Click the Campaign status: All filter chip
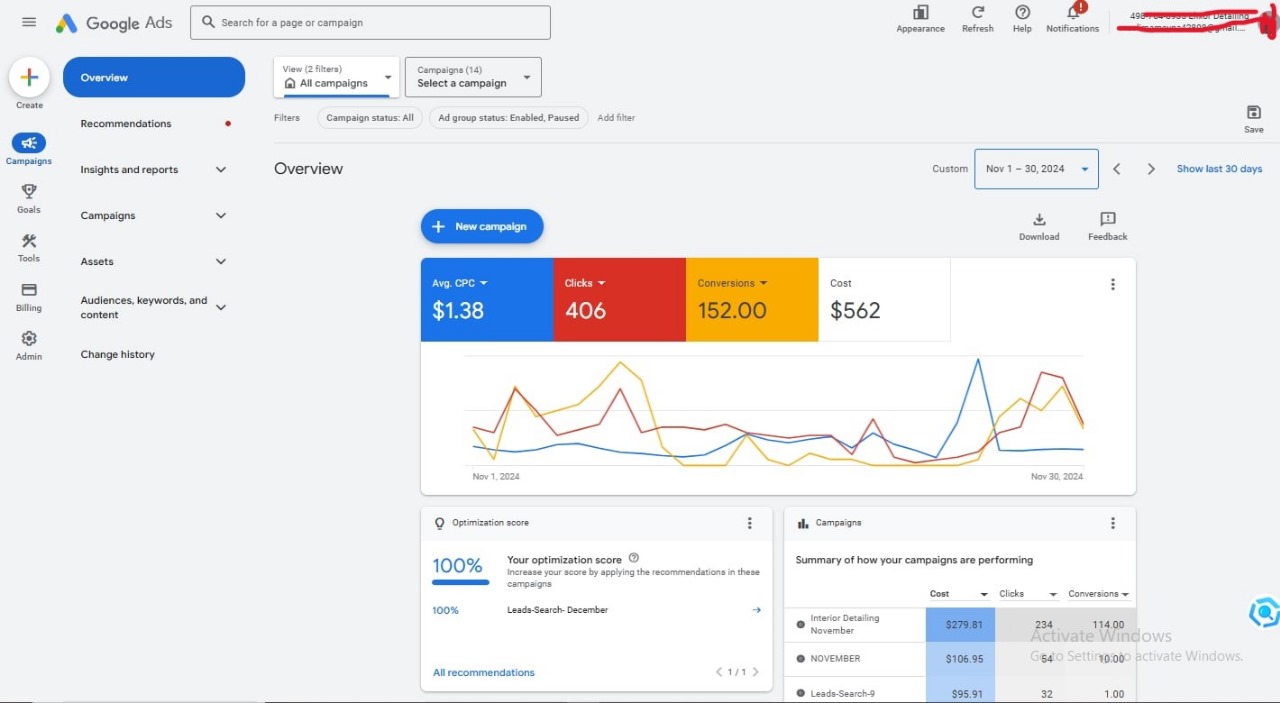 pos(370,118)
